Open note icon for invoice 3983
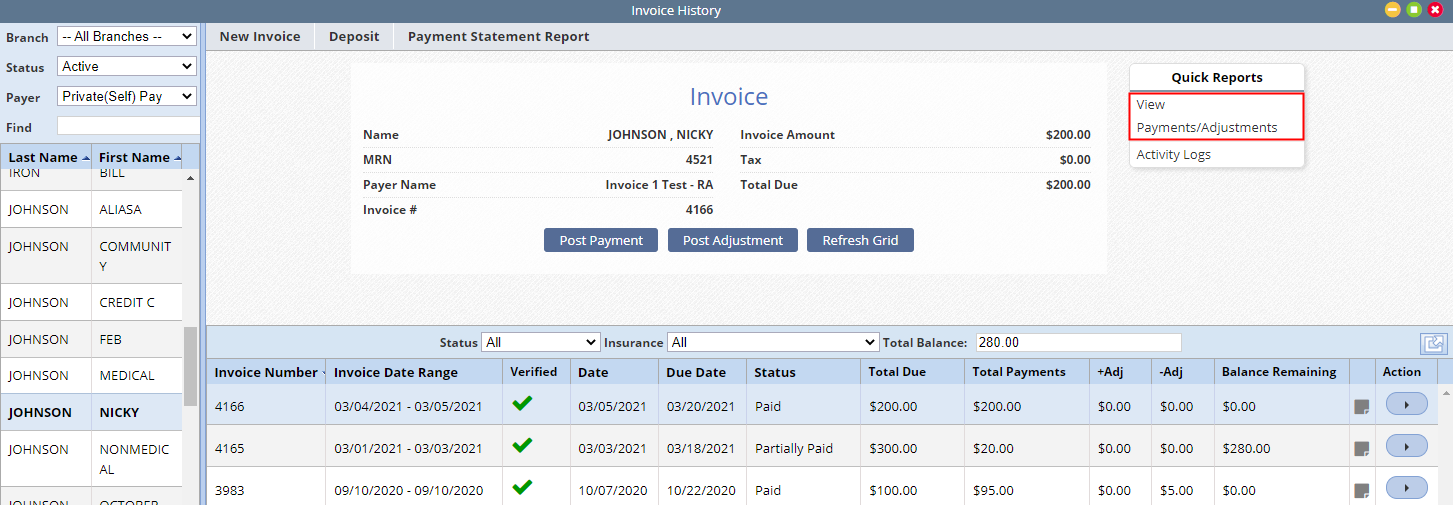The height and width of the screenshot is (505, 1453). [1361, 491]
